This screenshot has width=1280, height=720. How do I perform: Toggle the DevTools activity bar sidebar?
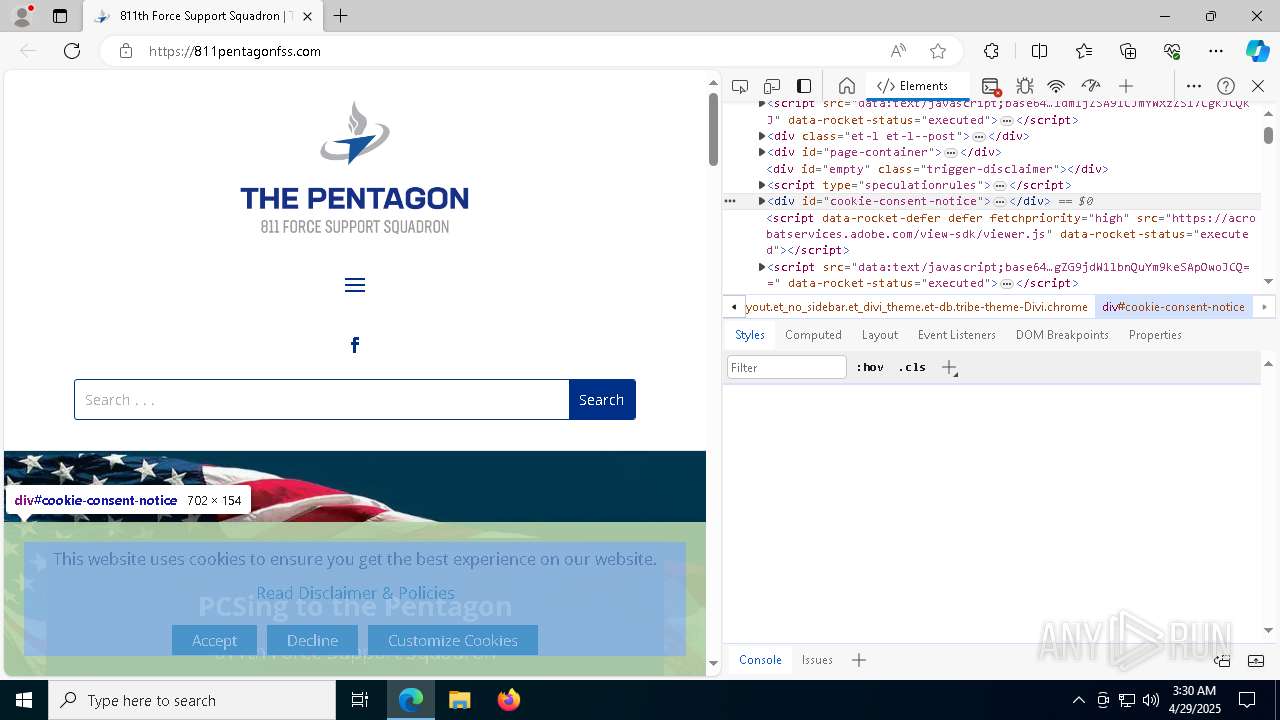coord(804,86)
